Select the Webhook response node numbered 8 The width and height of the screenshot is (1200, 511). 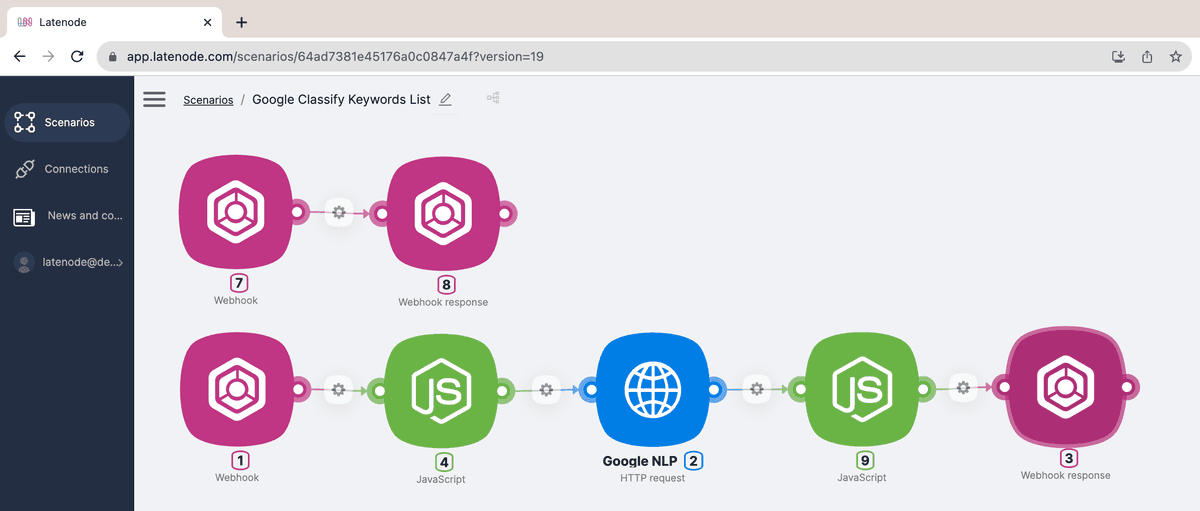(x=442, y=212)
